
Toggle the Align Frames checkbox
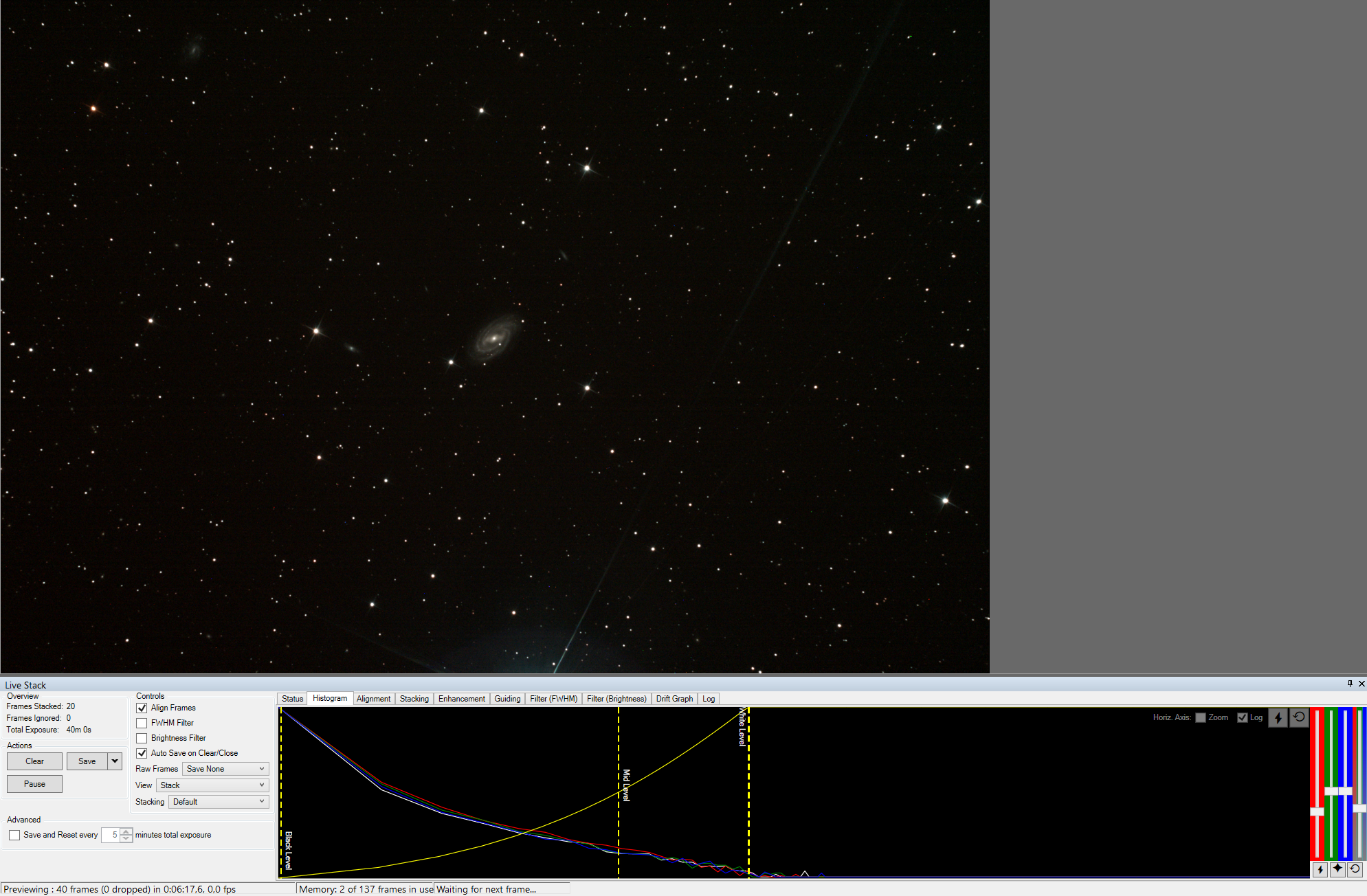(x=142, y=708)
